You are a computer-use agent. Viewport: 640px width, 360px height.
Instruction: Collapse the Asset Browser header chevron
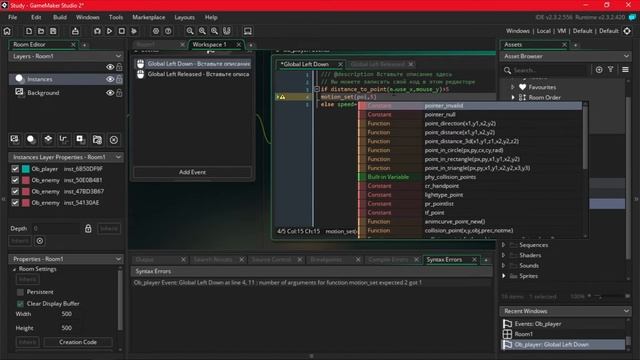pyautogui.click(x=626, y=56)
